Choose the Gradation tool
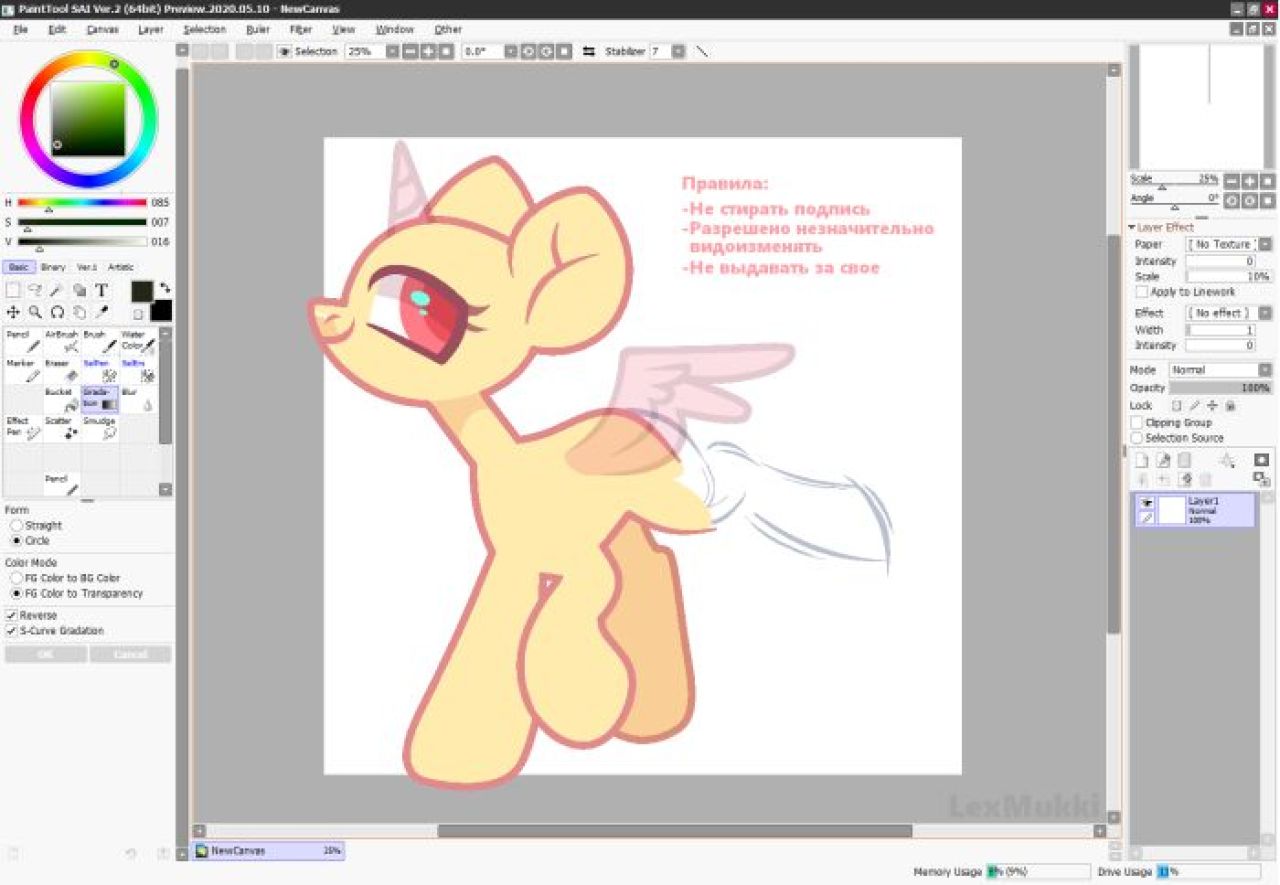Viewport: 1280px width, 885px height. click(x=100, y=400)
